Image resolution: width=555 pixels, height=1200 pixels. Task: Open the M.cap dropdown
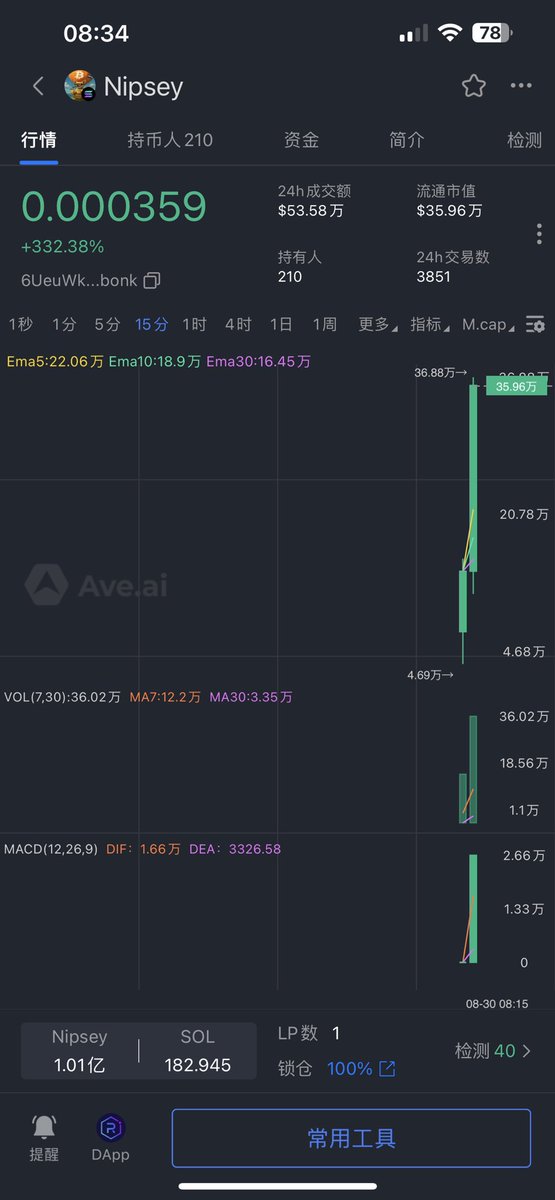tap(490, 324)
